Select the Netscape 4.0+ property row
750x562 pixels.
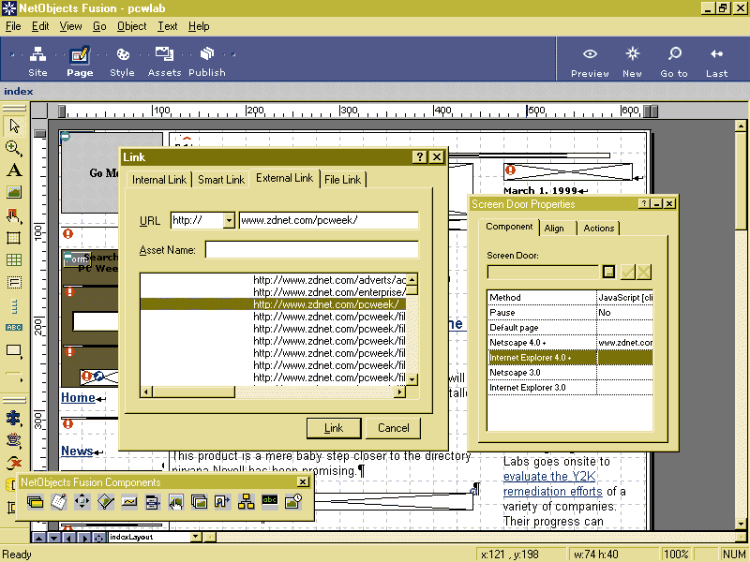tap(570, 342)
